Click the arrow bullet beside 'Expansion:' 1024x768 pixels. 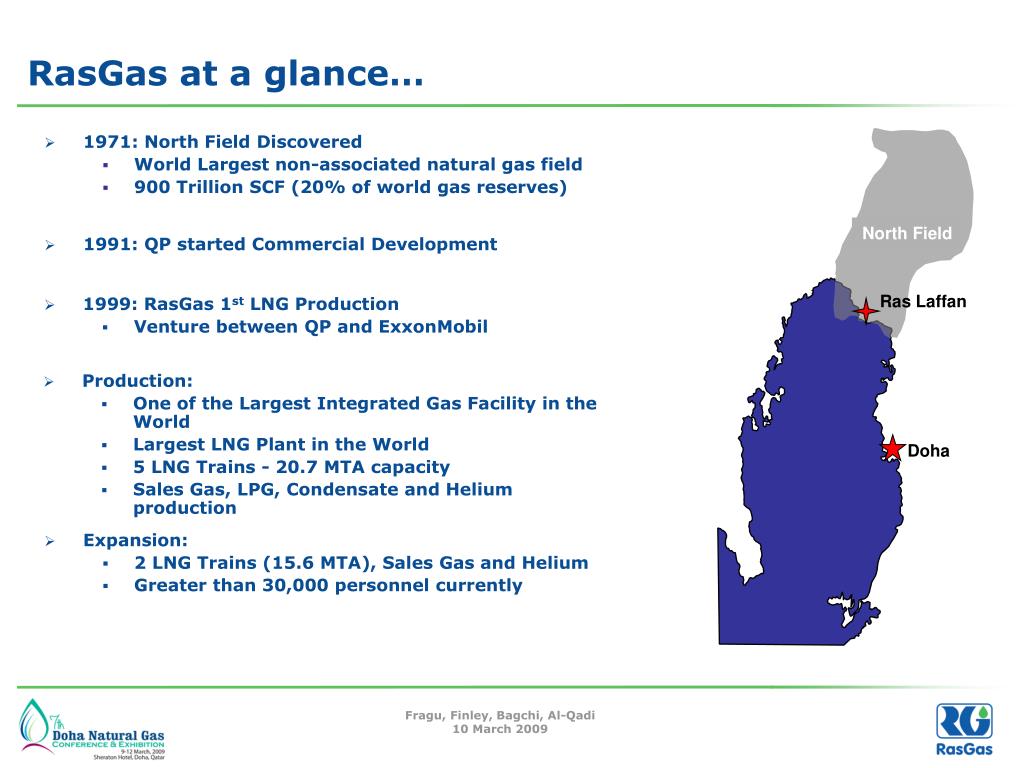tap(50, 541)
